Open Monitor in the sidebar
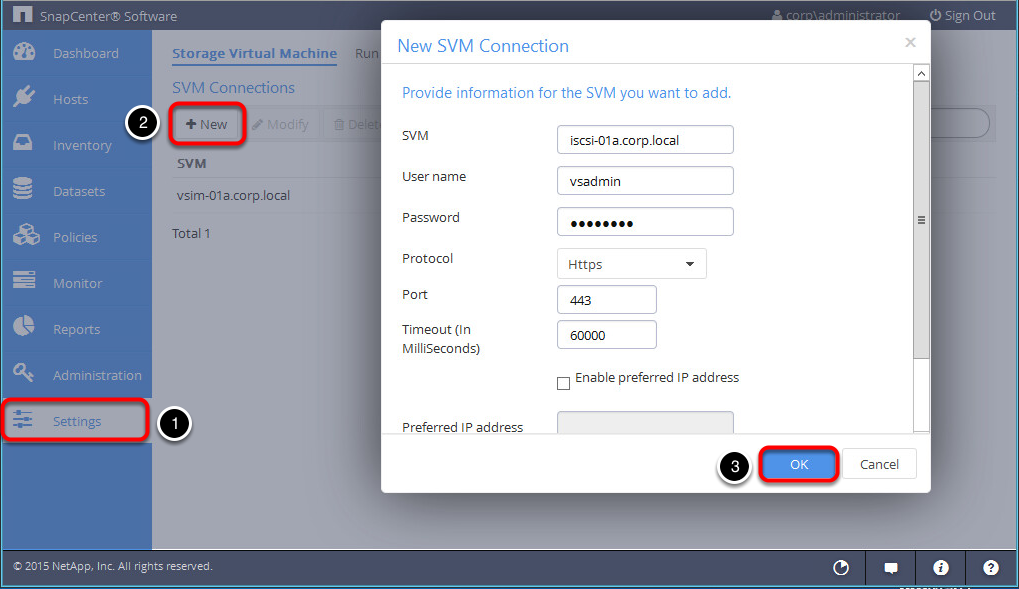 tap(77, 283)
